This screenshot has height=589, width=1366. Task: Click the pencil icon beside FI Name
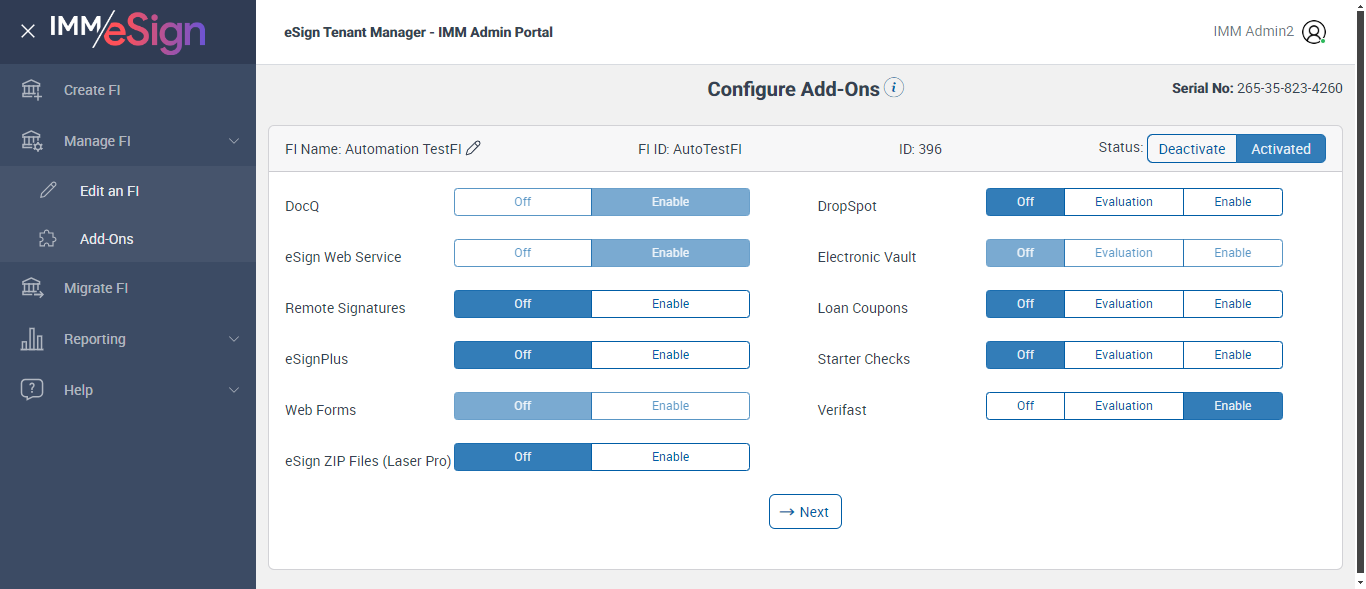(x=474, y=148)
